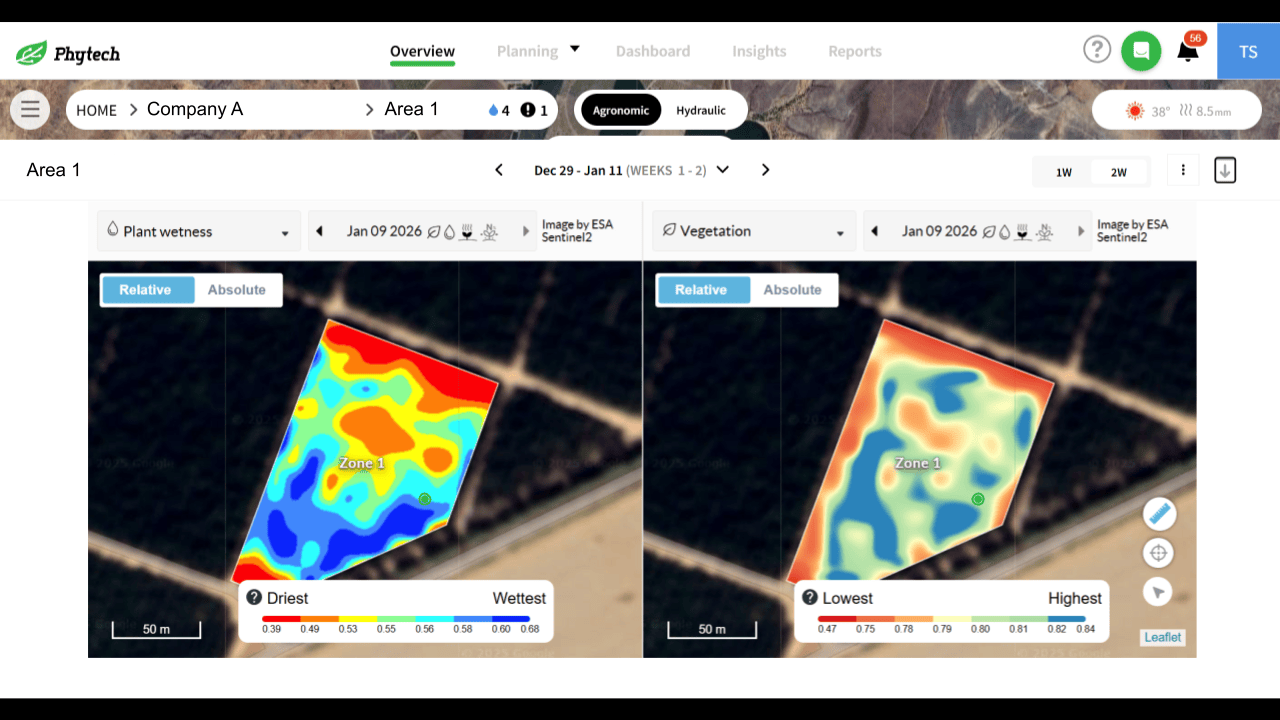Click the notifications bell showing 56 alerts

[x=1186, y=52]
